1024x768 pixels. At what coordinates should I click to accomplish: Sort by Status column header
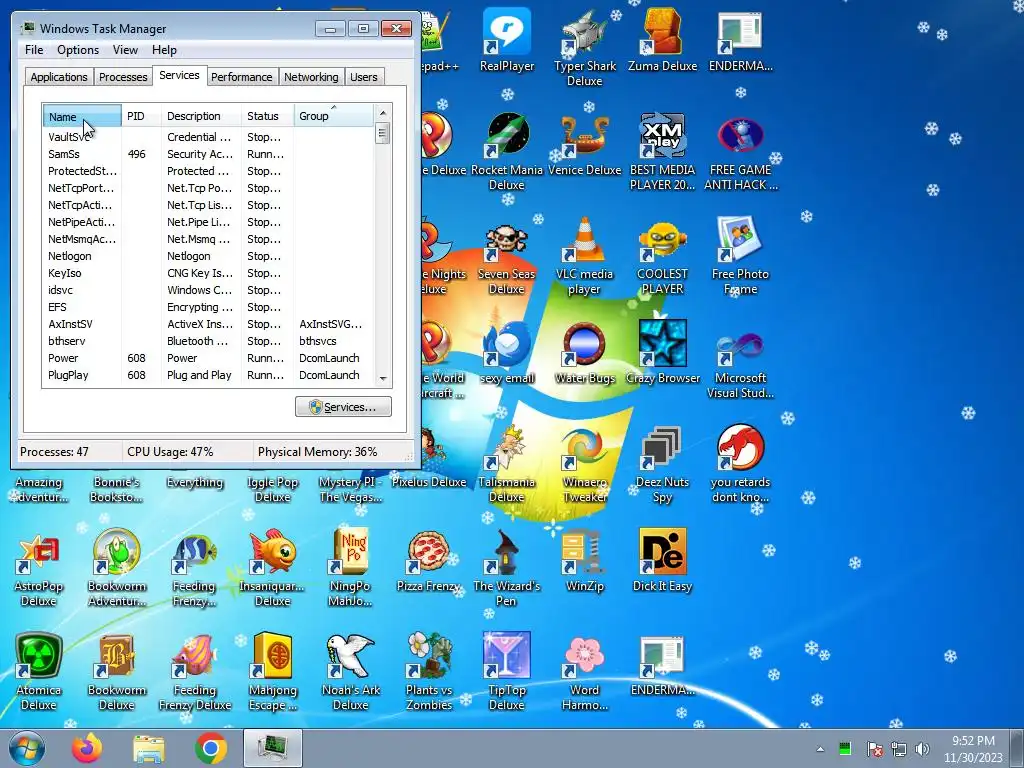coord(268,116)
